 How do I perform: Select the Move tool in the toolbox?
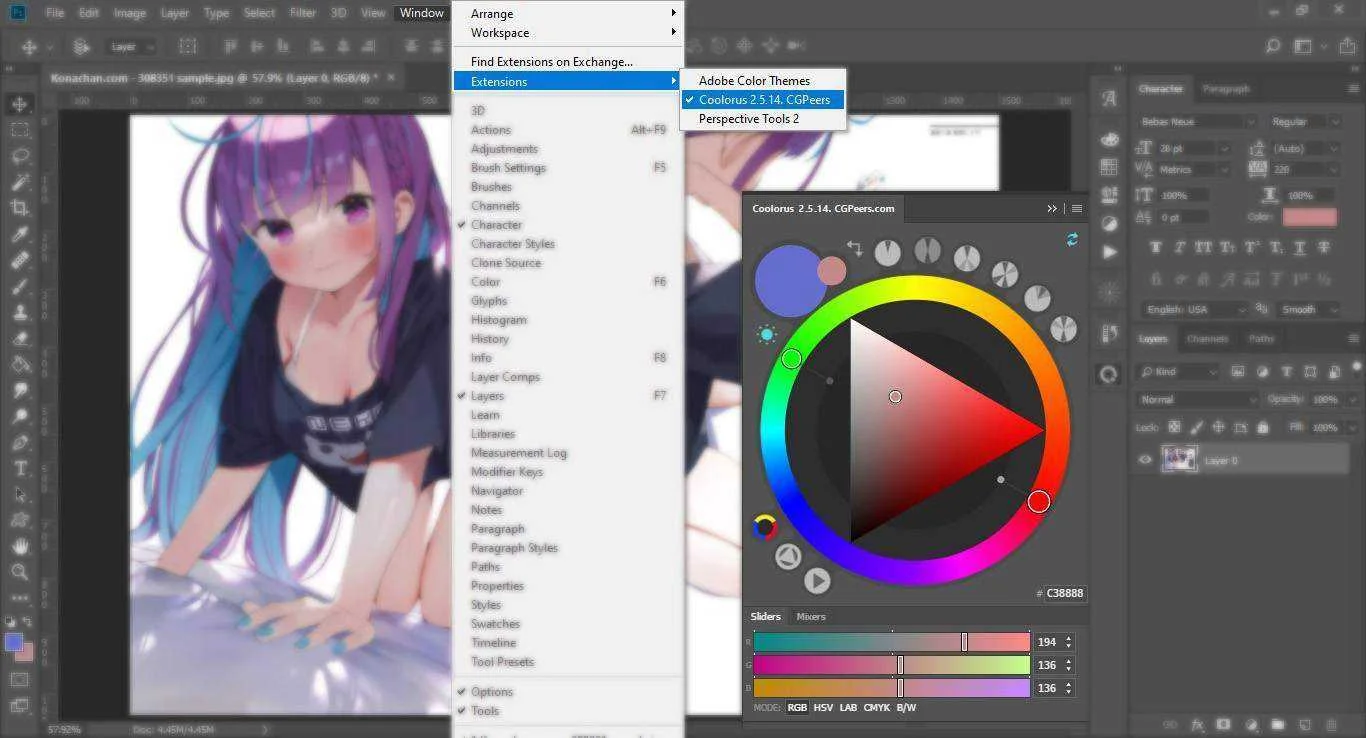pyautogui.click(x=19, y=104)
